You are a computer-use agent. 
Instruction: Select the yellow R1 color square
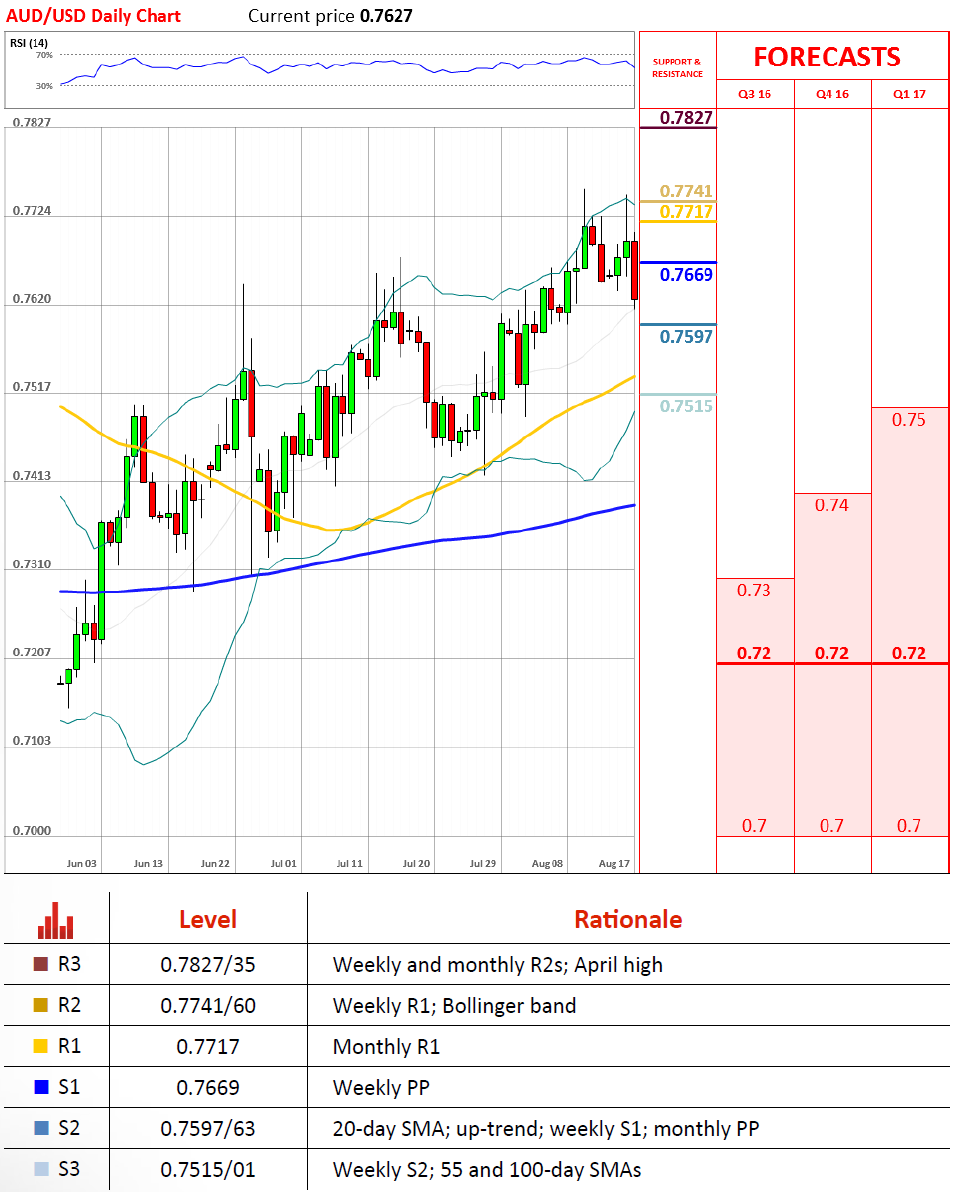40,1047
